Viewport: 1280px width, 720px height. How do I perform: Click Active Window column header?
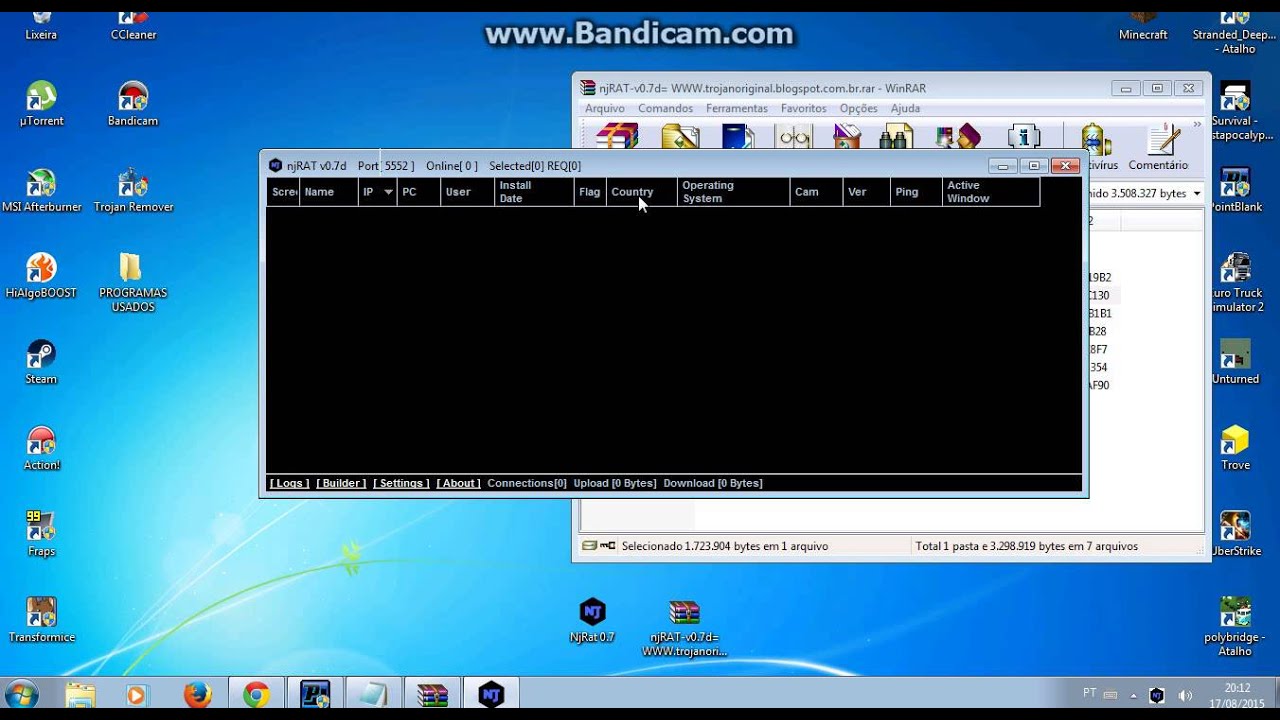pos(991,192)
